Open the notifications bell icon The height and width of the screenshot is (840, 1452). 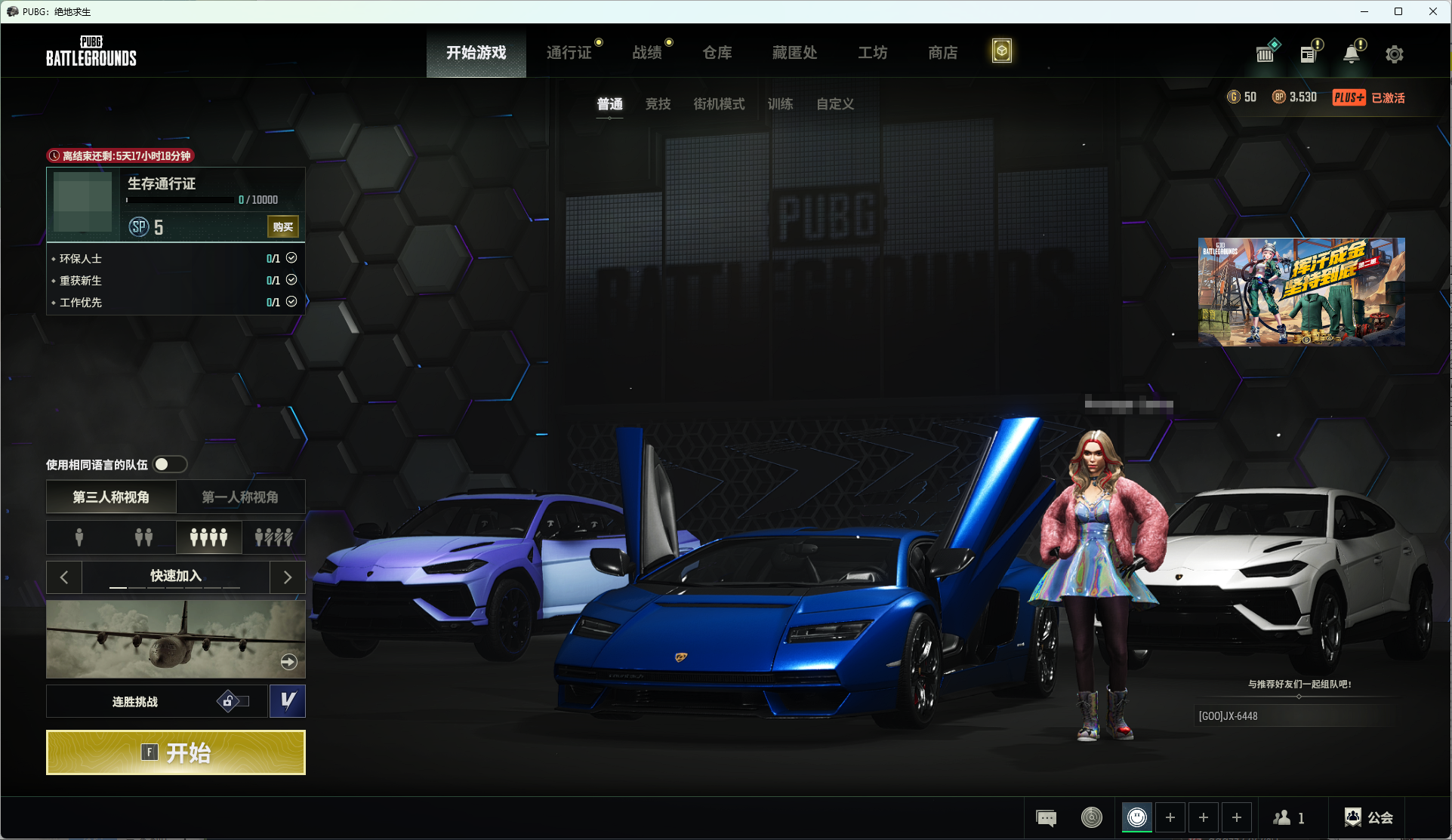[x=1352, y=54]
